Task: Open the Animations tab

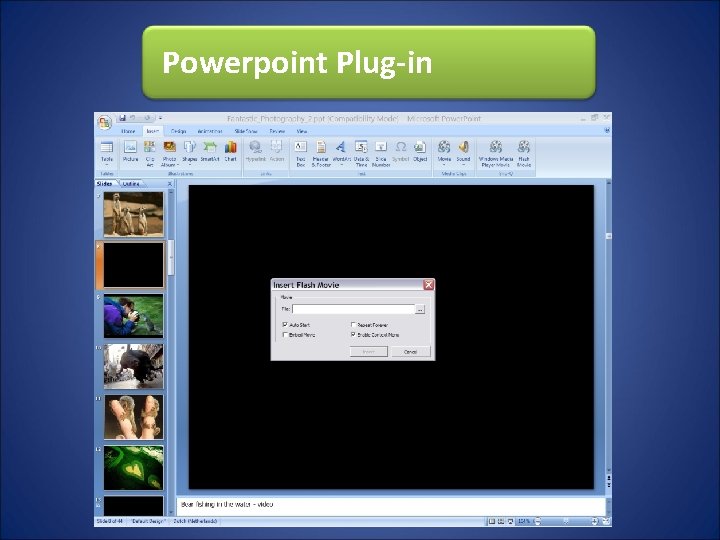Action: tap(210, 131)
